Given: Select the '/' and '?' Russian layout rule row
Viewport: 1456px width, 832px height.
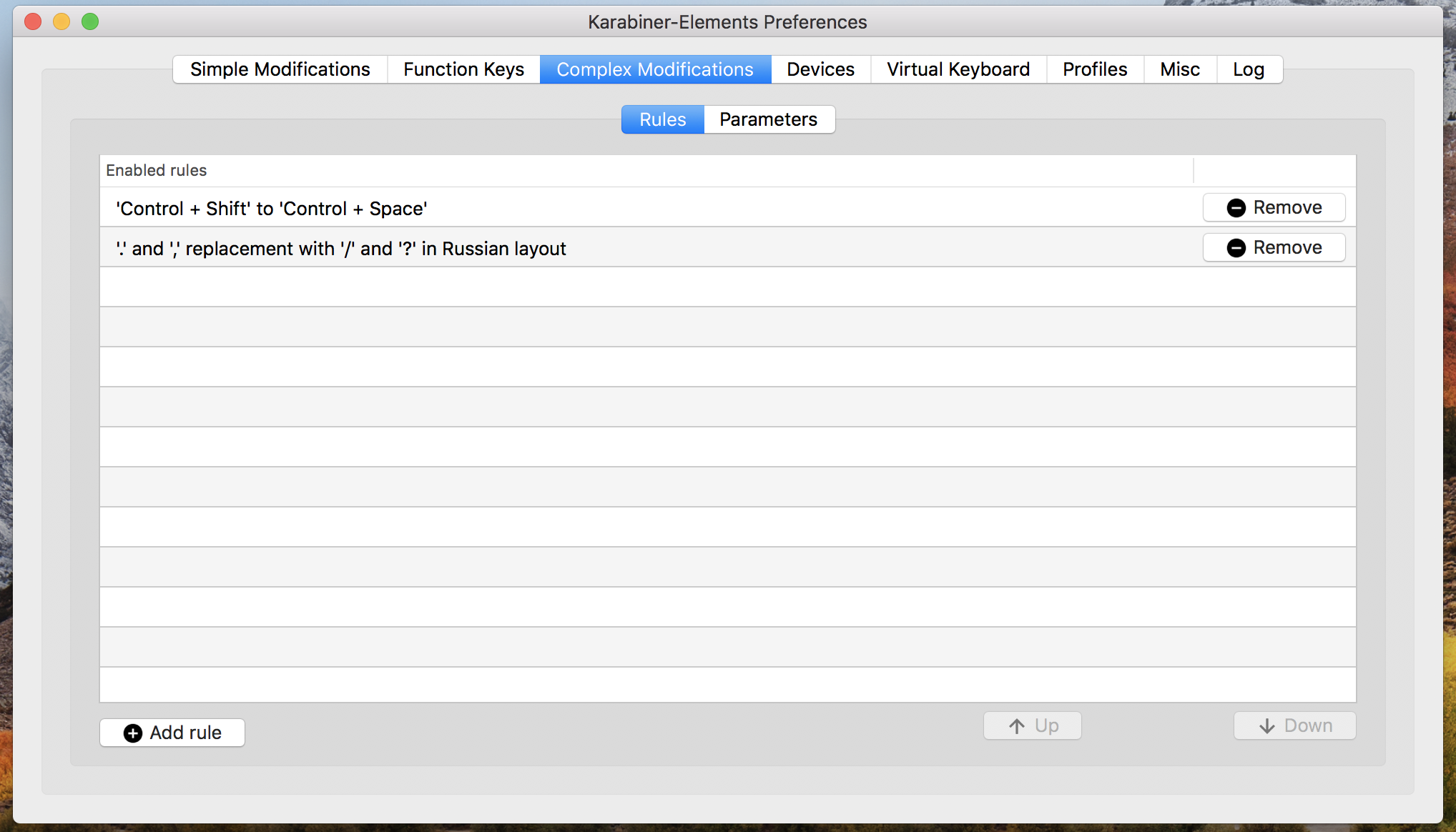Looking at the screenshot, I should tap(728, 247).
